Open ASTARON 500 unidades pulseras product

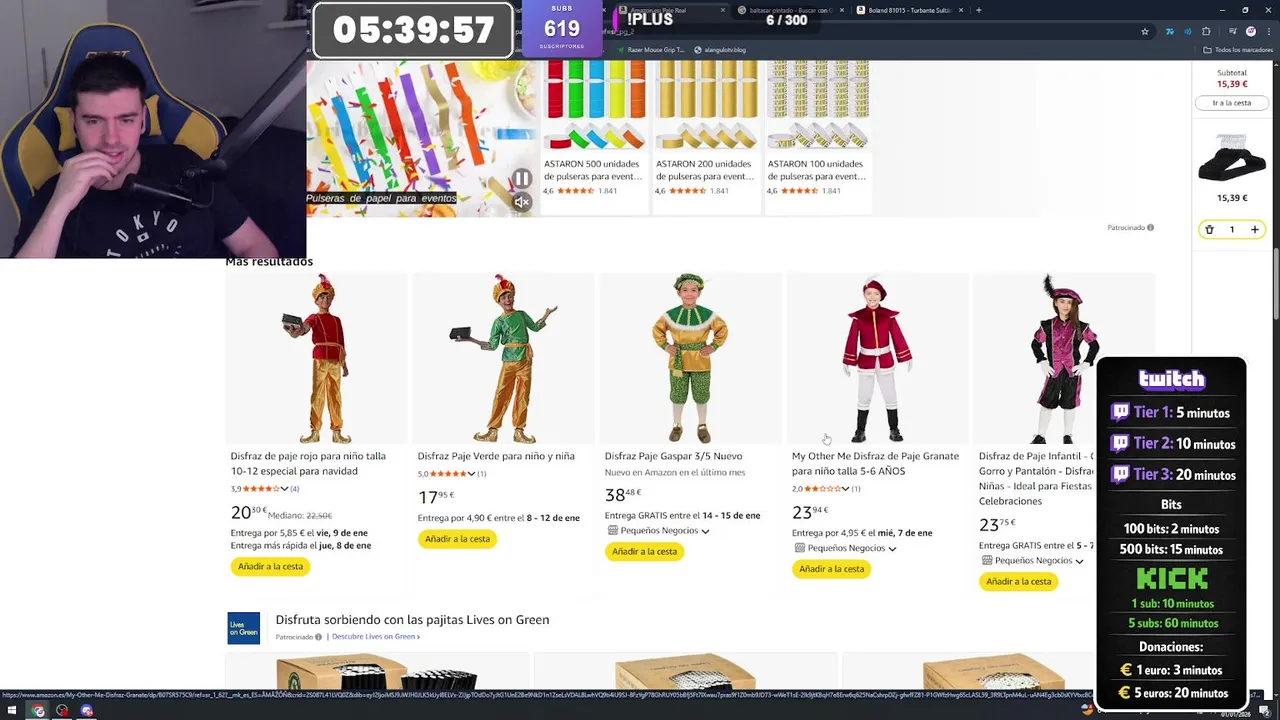tap(593, 170)
